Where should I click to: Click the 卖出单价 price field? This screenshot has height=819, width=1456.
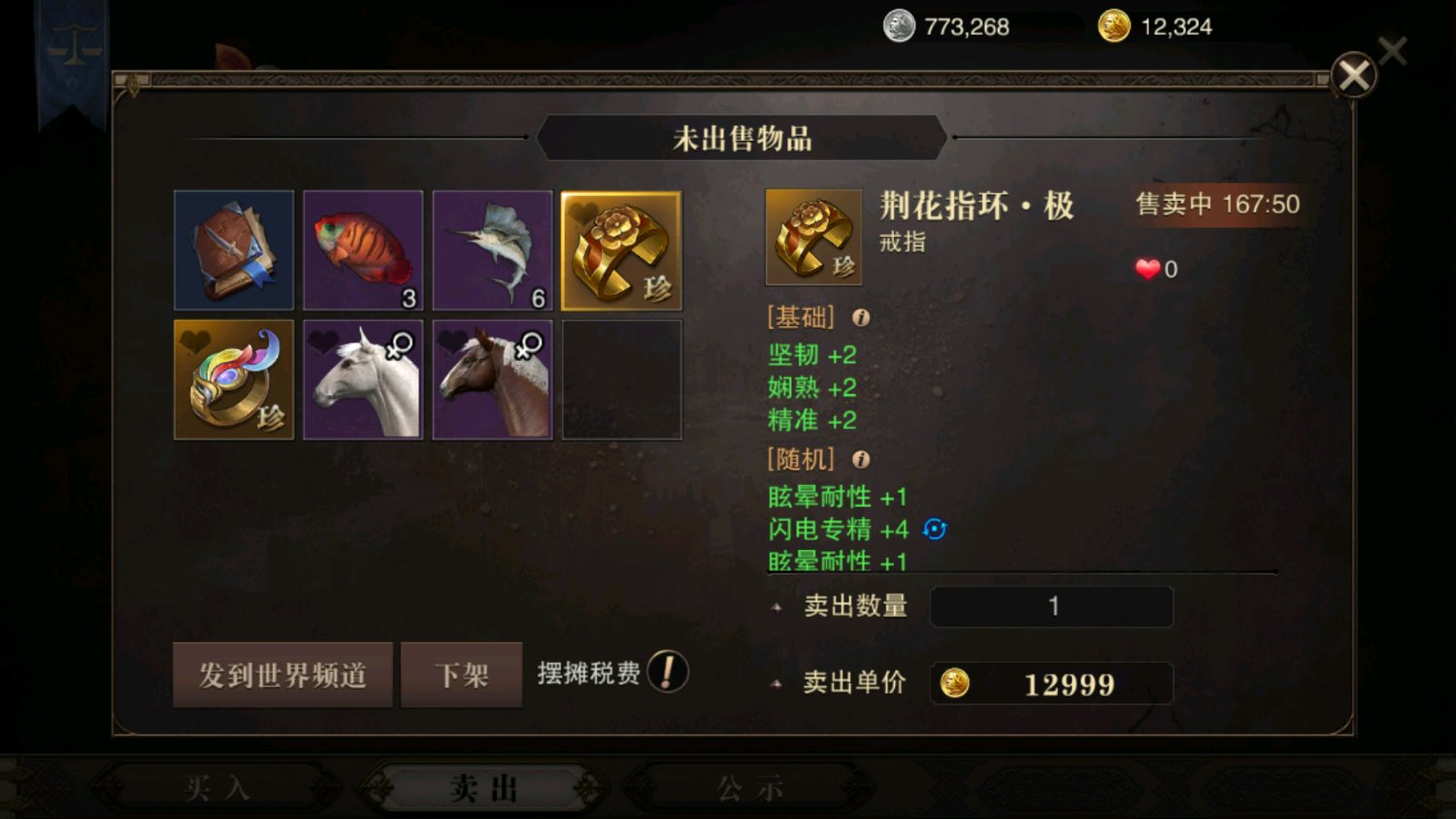[1052, 683]
